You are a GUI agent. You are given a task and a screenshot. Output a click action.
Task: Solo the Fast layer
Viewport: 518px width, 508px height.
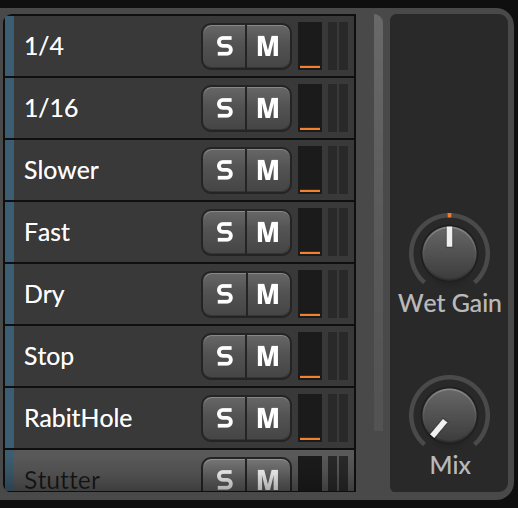(x=224, y=232)
